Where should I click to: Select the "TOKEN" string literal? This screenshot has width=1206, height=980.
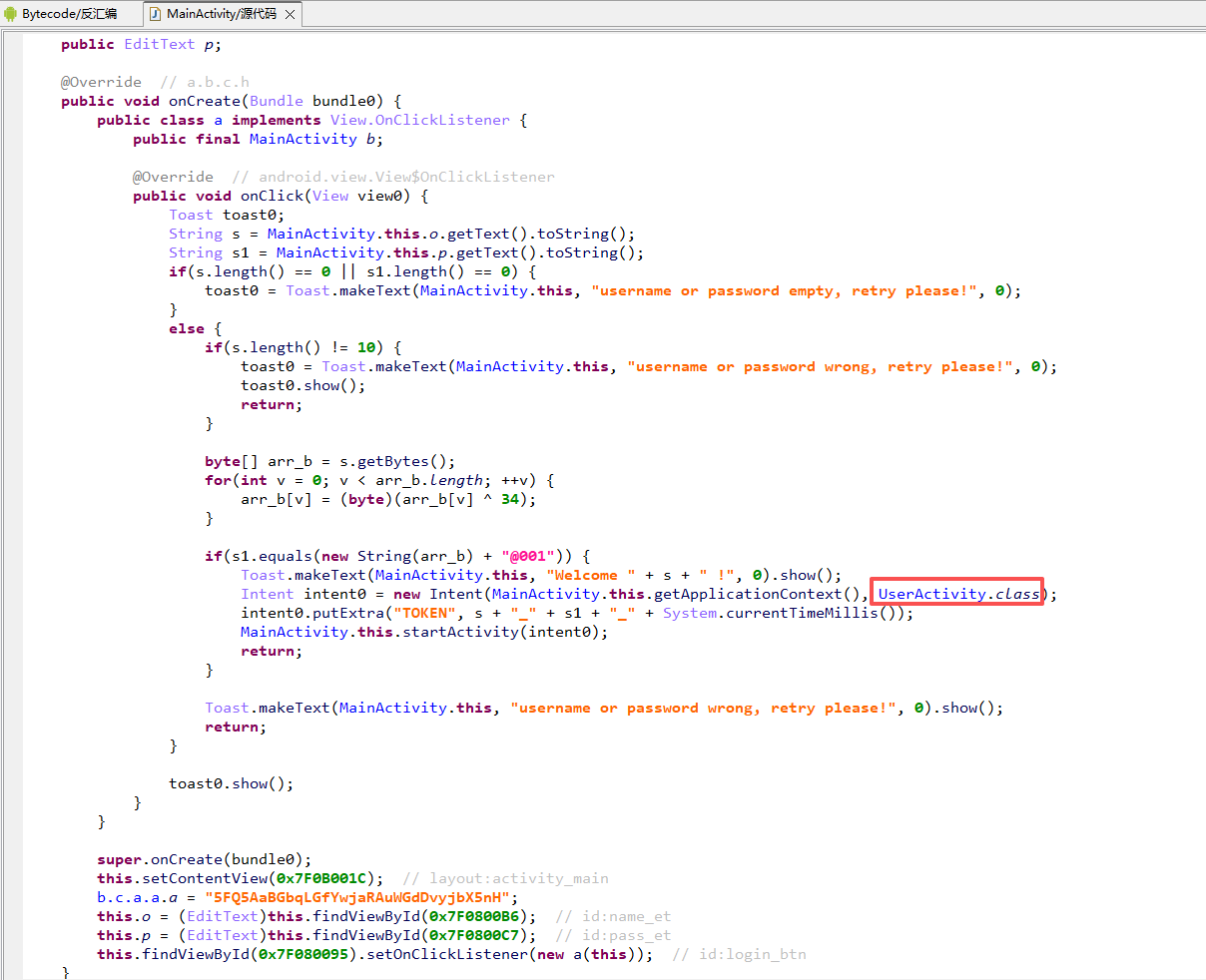click(425, 613)
